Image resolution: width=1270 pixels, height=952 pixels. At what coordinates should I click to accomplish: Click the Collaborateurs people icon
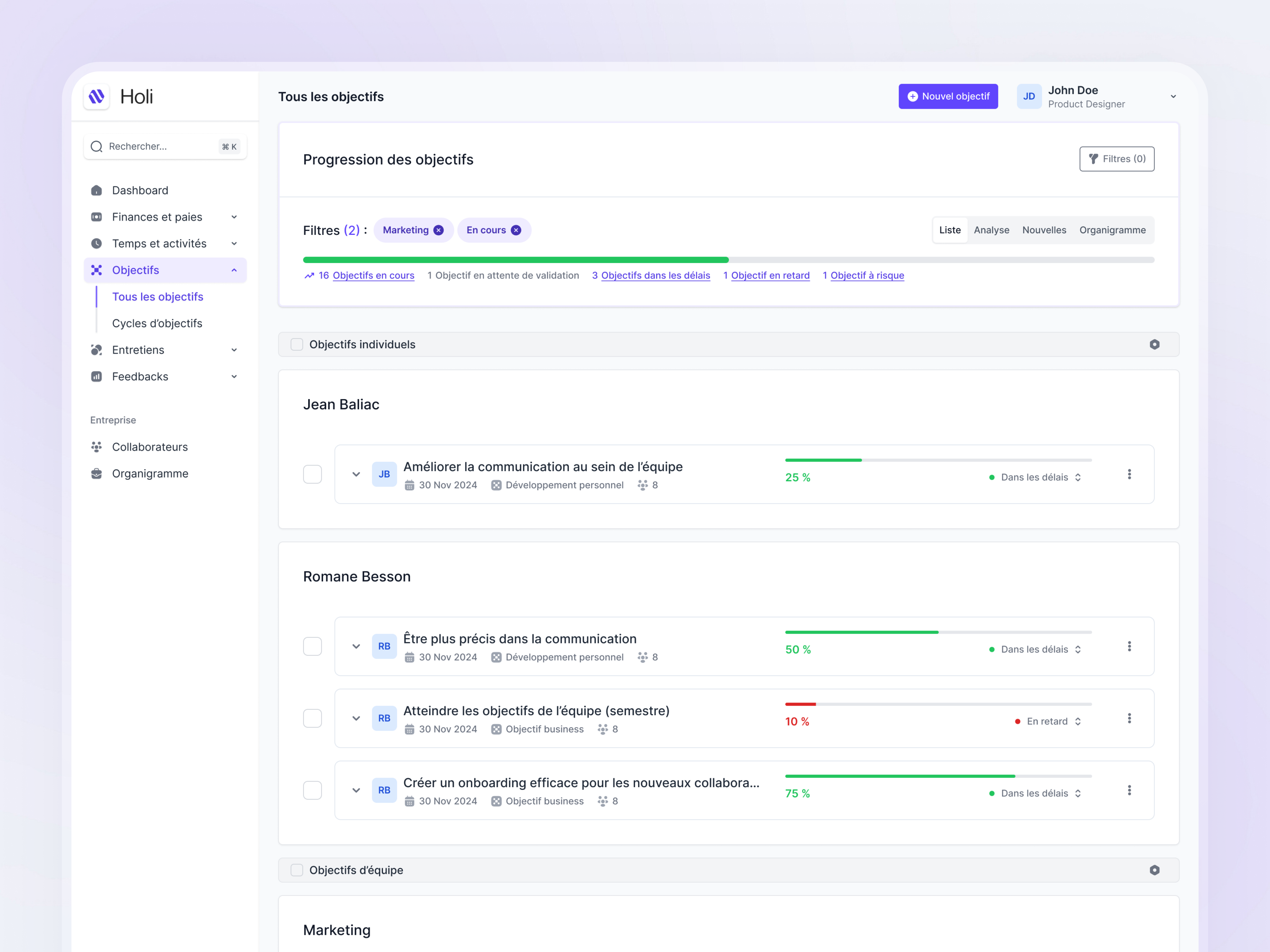(96, 447)
